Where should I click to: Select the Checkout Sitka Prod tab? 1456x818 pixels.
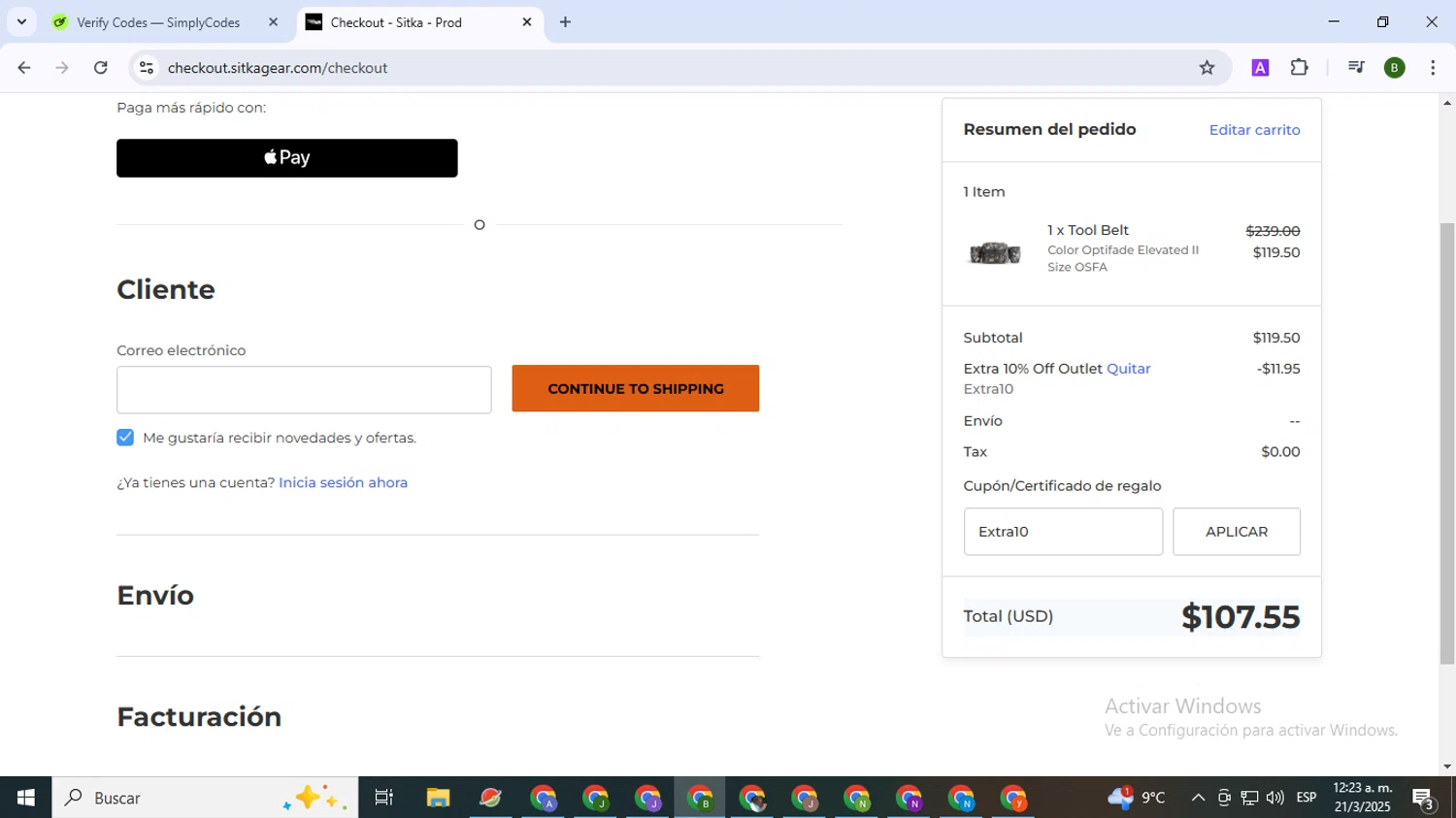(x=396, y=22)
